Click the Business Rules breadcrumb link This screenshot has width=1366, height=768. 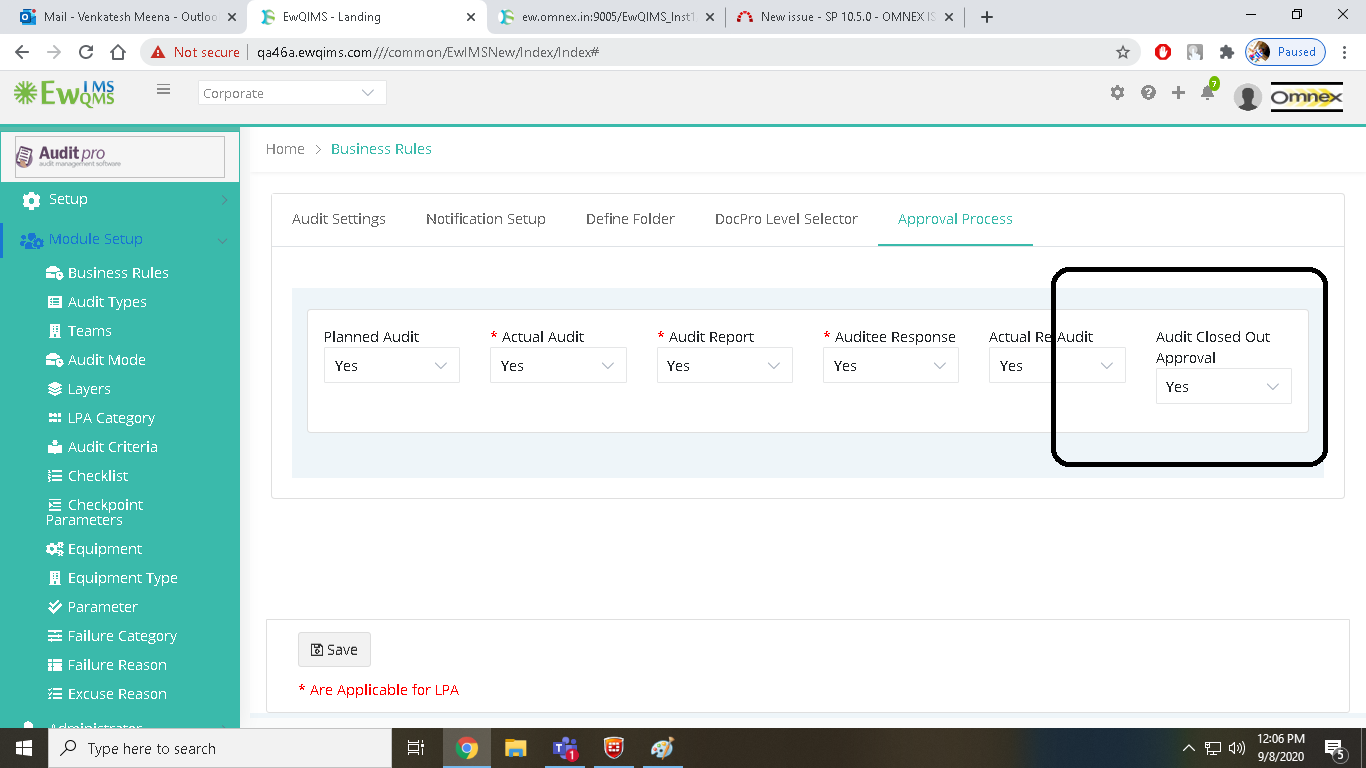[381, 149]
